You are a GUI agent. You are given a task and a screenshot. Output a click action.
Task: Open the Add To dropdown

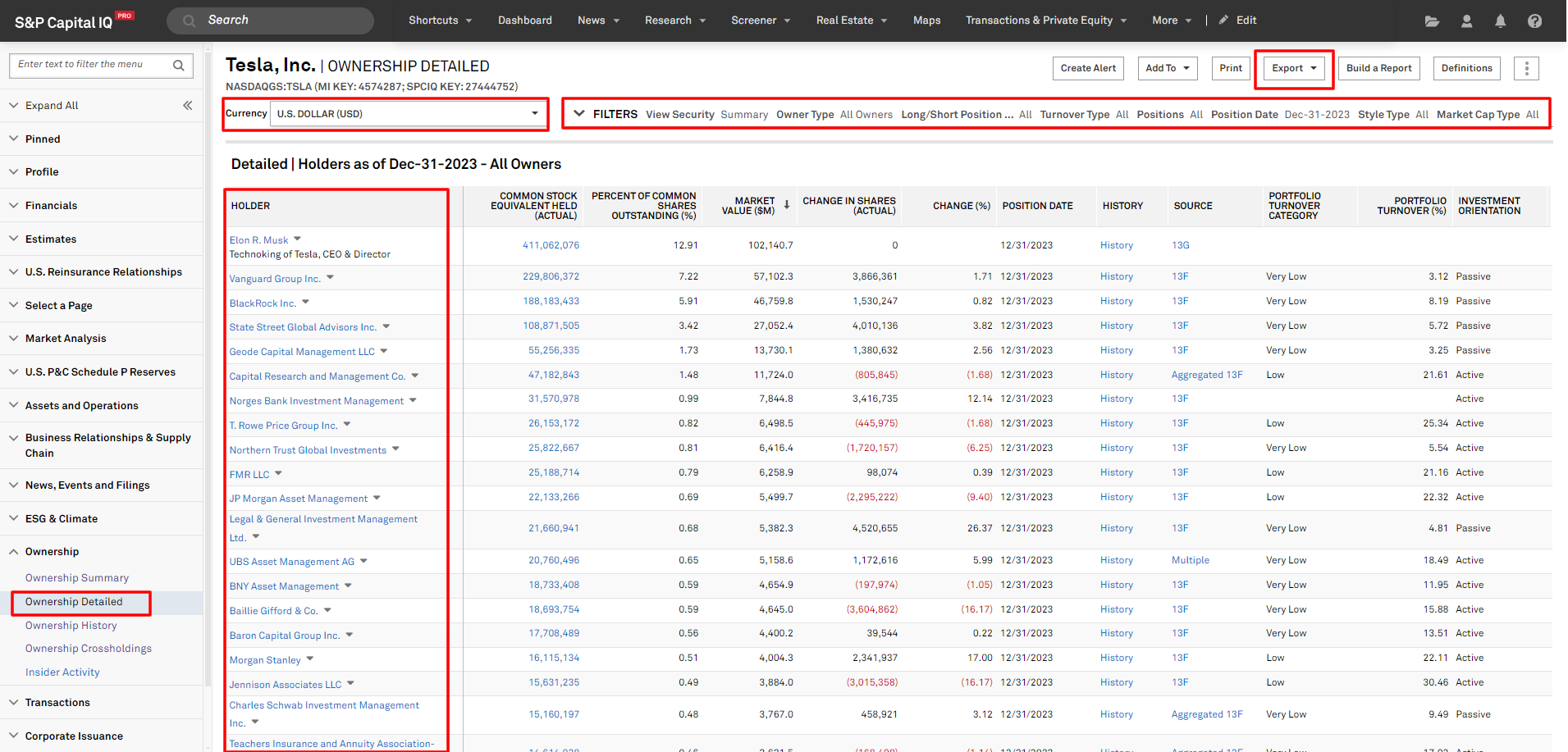click(x=1167, y=68)
